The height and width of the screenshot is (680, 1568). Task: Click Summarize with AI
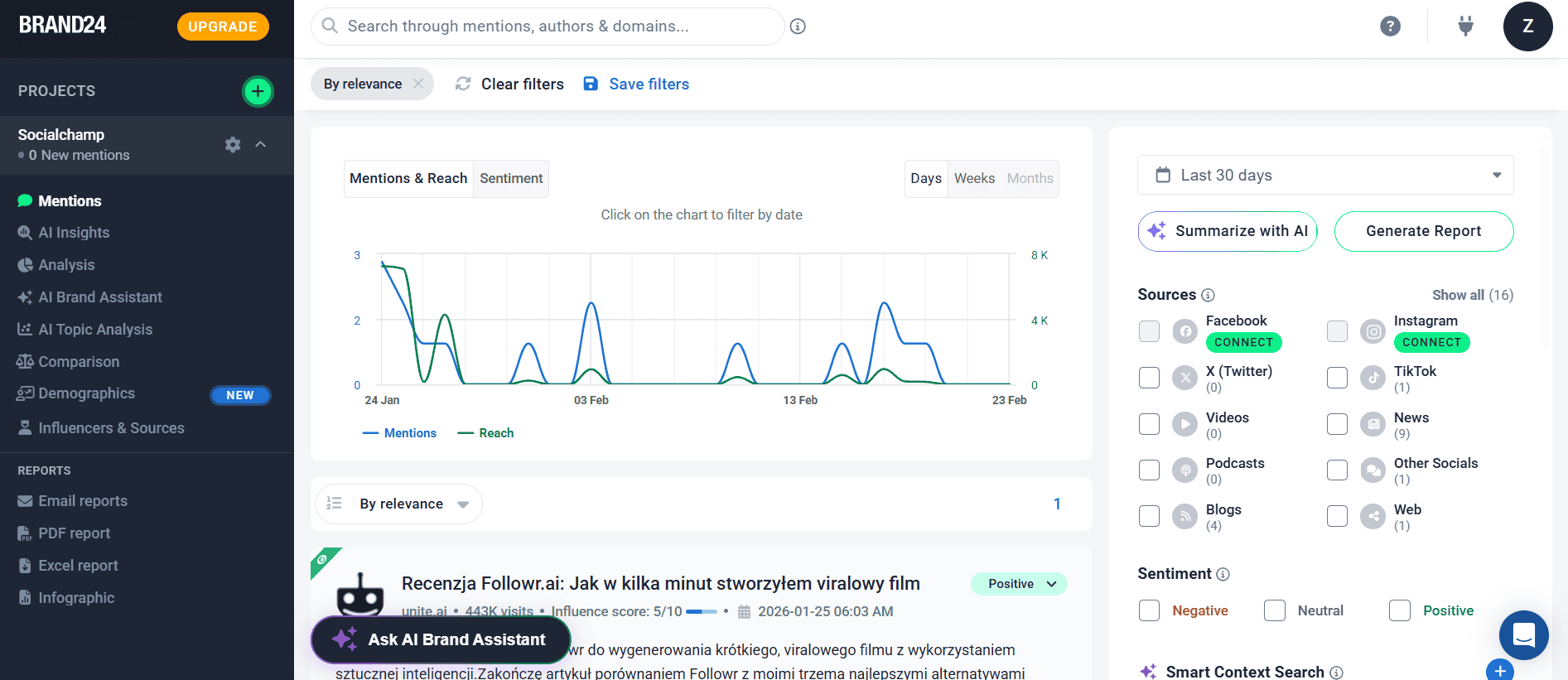(x=1228, y=231)
